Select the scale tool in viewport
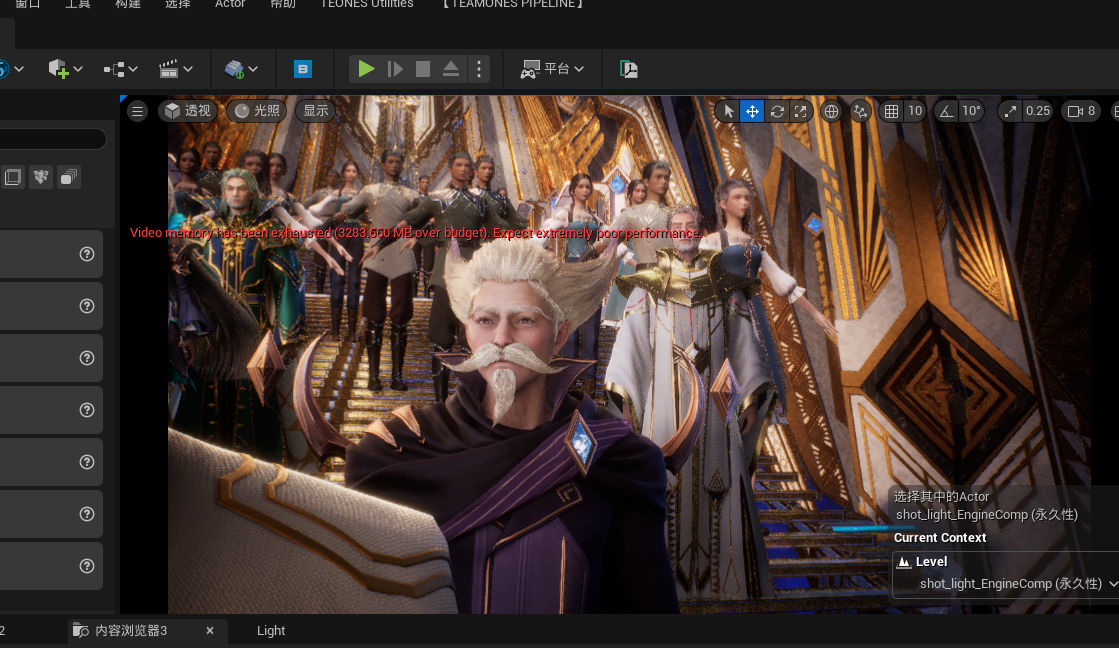Viewport: 1119px width, 648px height. pos(801,111)
